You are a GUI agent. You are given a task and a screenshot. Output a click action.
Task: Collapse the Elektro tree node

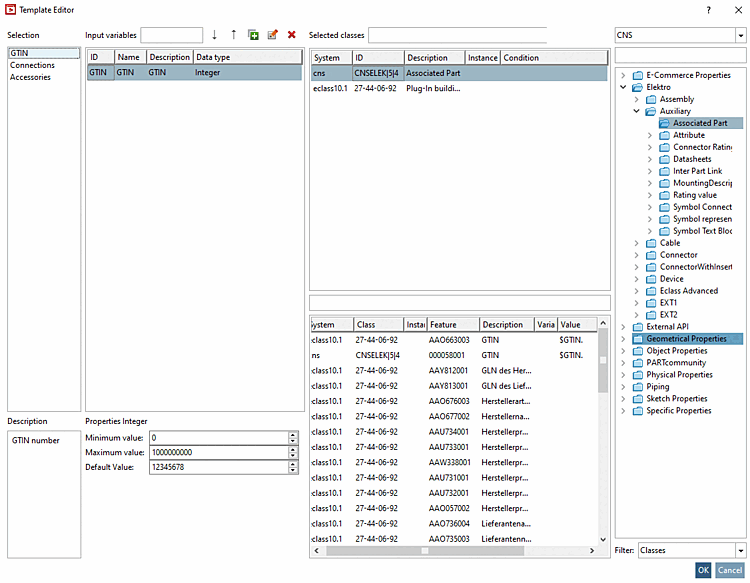pyautogui.click(x=624, y=87)
